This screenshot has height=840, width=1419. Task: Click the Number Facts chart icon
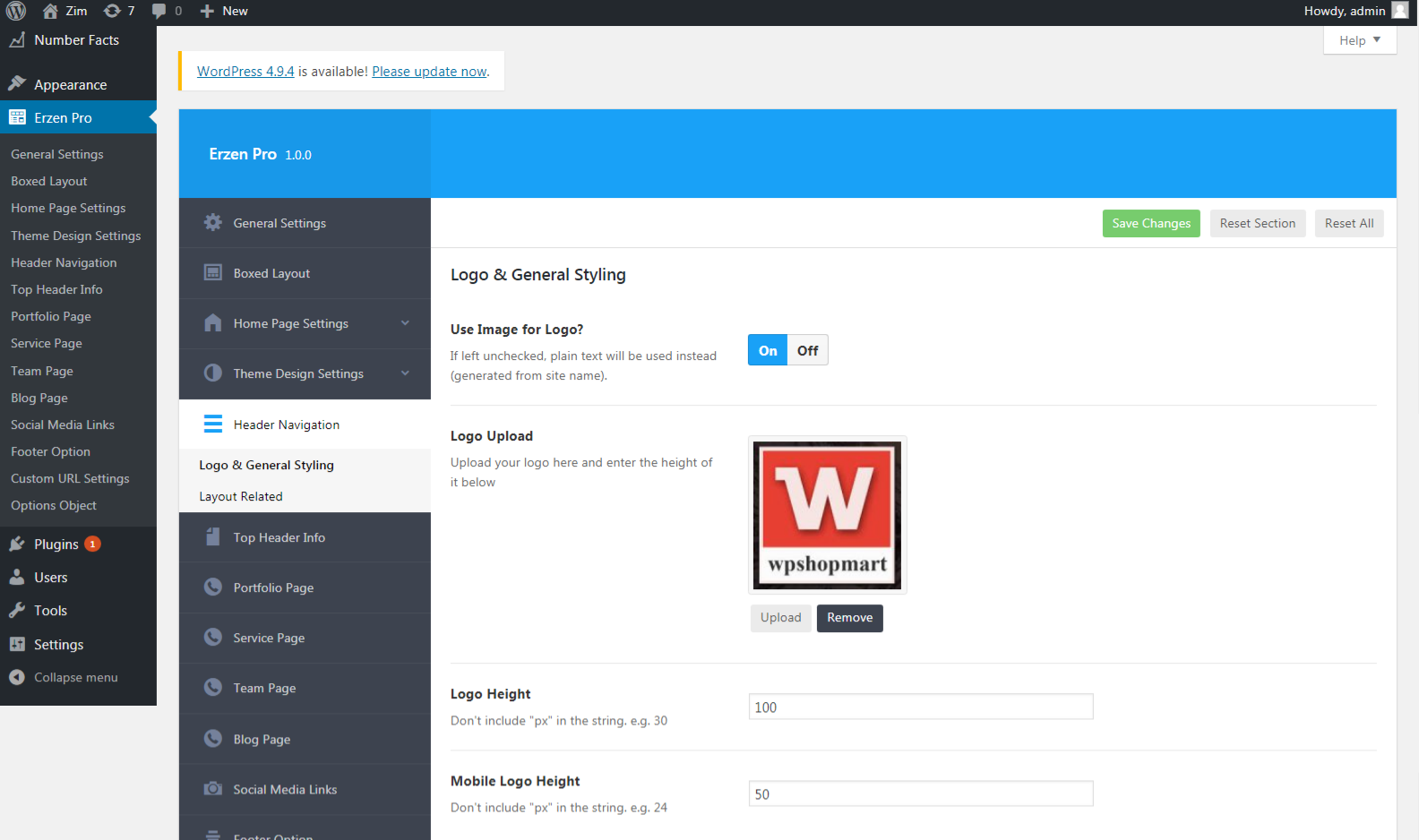(17, 40)
